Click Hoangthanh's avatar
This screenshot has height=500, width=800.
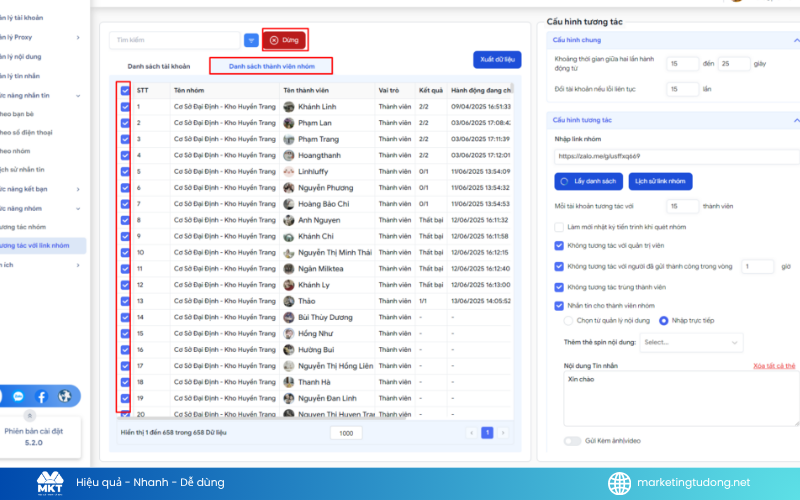point(289,155)
